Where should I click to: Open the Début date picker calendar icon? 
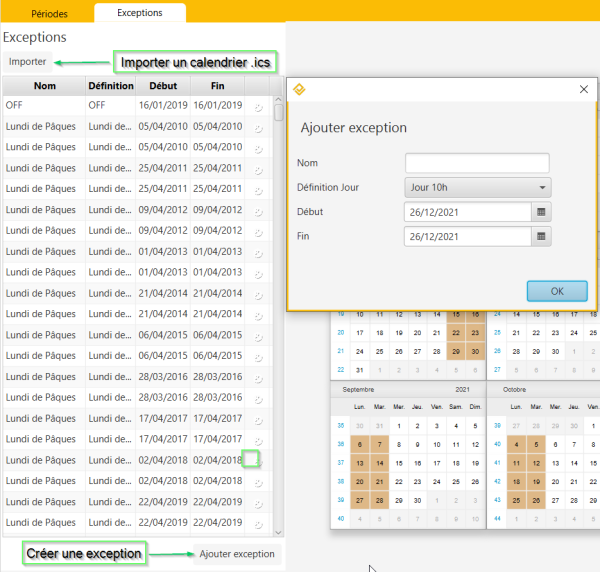[x=541, y=212]
